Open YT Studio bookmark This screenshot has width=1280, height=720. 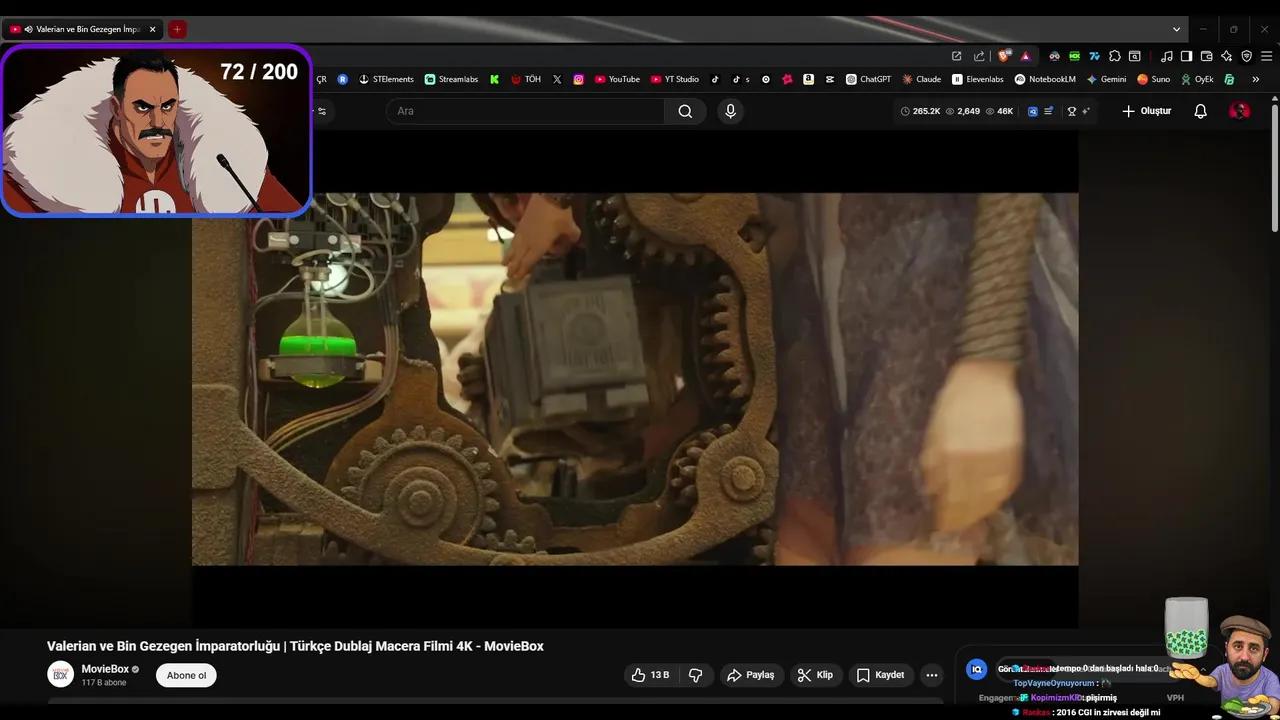pos(675,79)
